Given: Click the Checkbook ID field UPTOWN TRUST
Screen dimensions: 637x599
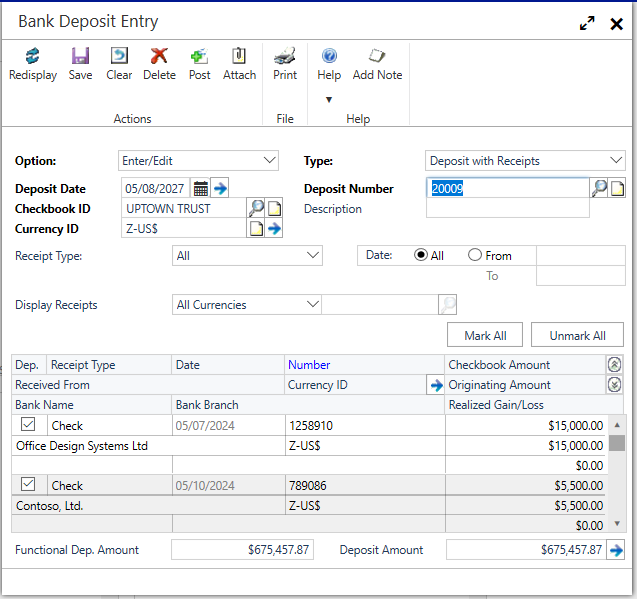Looking at the screenshot, I should click(184, 208).
